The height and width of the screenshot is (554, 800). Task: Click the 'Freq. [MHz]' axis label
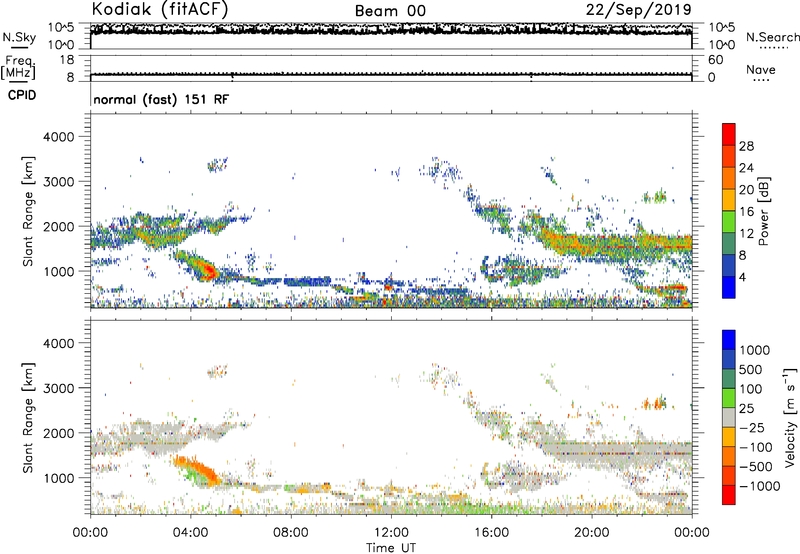(x=18, y=68)
